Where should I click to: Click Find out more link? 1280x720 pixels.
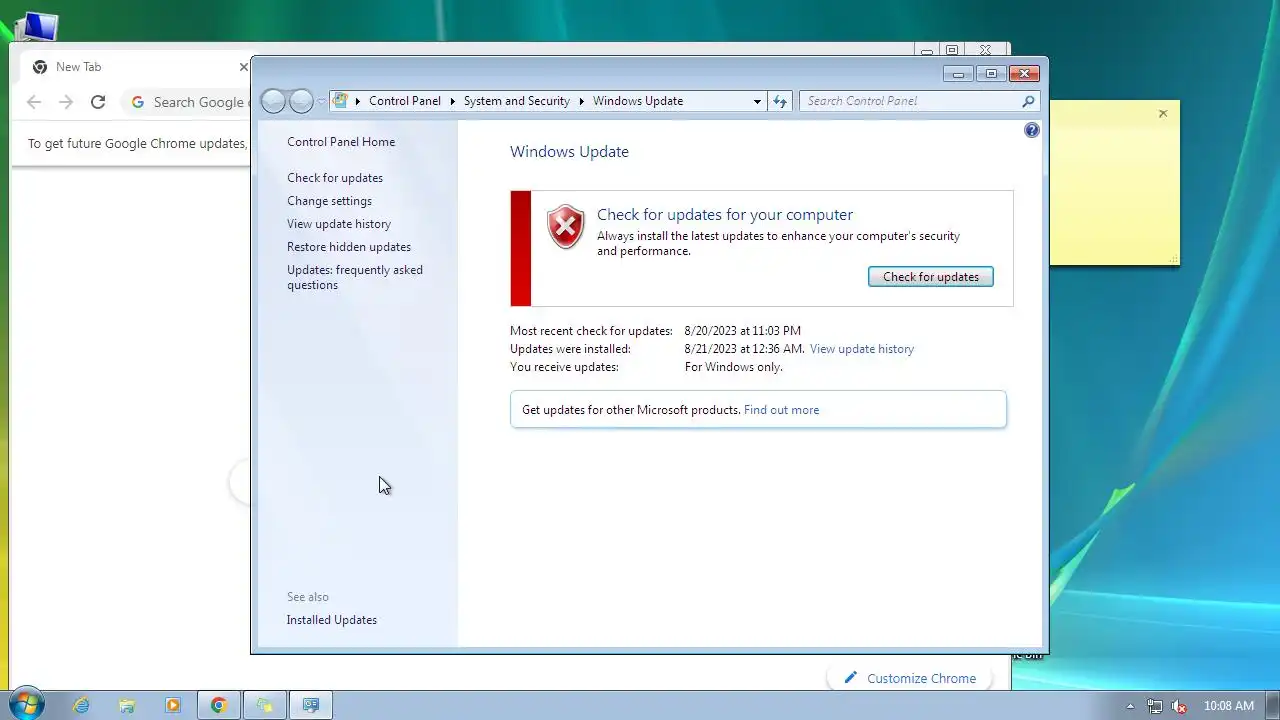[x=781, y=410]
